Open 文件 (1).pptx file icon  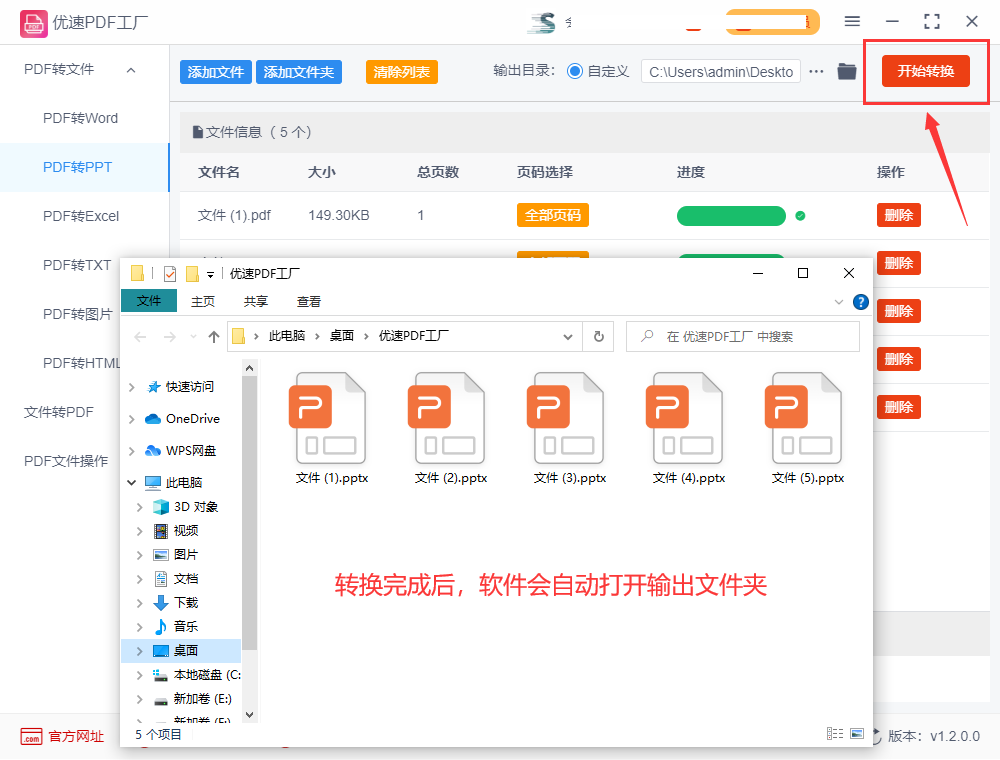click(x=330, y=418)
